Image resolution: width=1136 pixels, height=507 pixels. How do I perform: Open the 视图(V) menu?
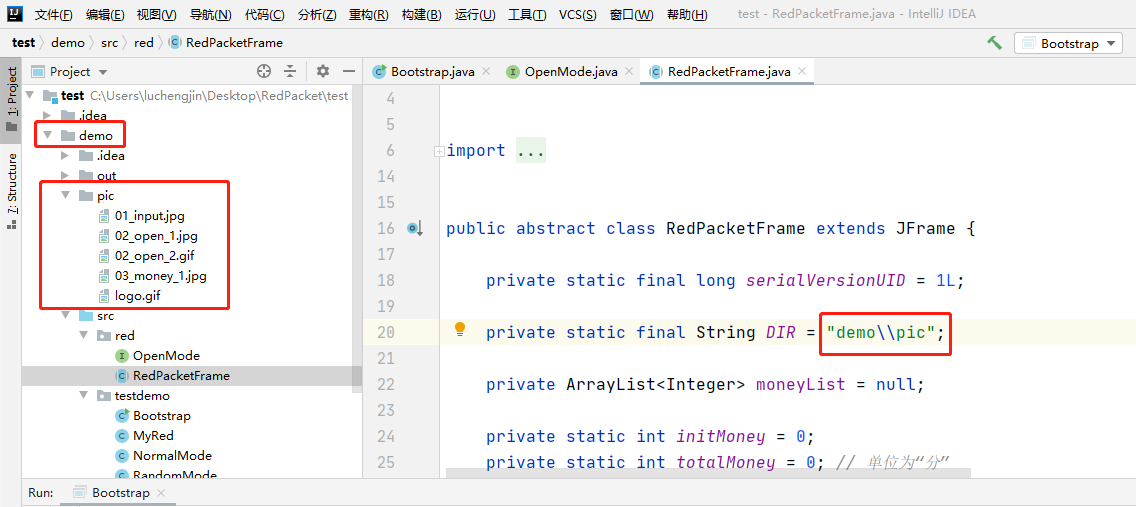pos(156,14)
